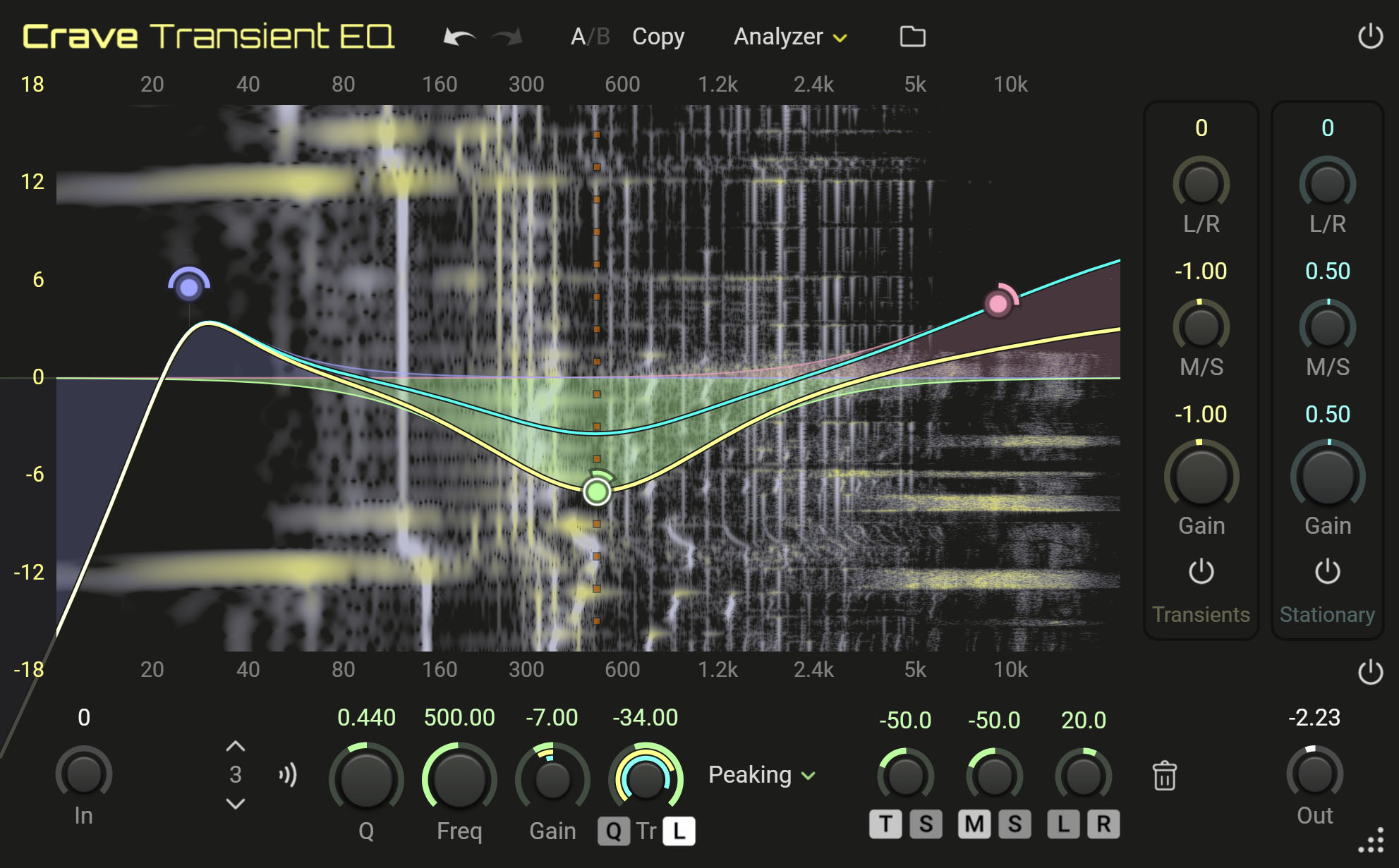Click the undo arrow icon
The width and height of the screenshot is (1399, 868).
point(459,37)
